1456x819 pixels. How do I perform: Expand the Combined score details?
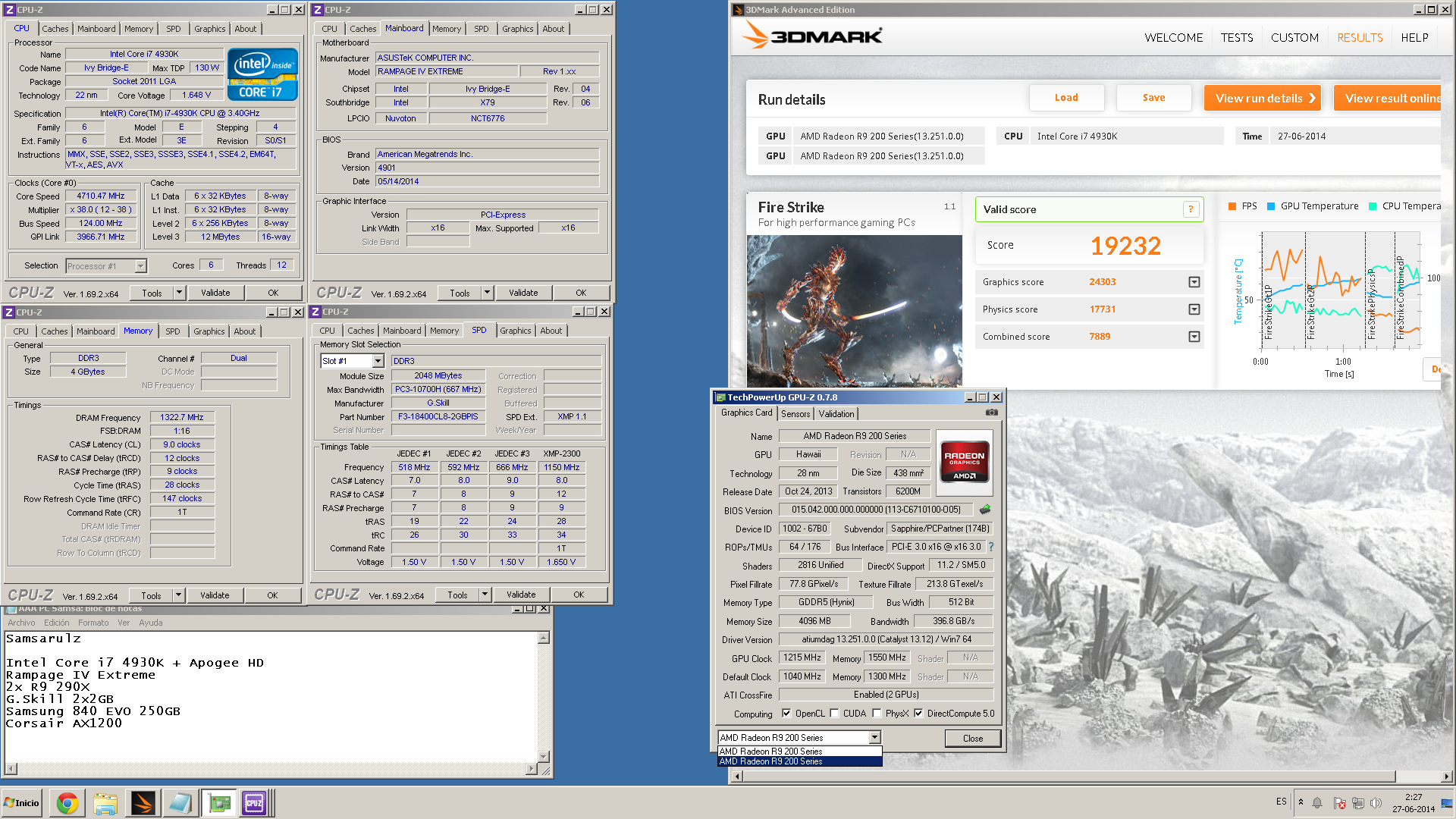(1194, 337)
